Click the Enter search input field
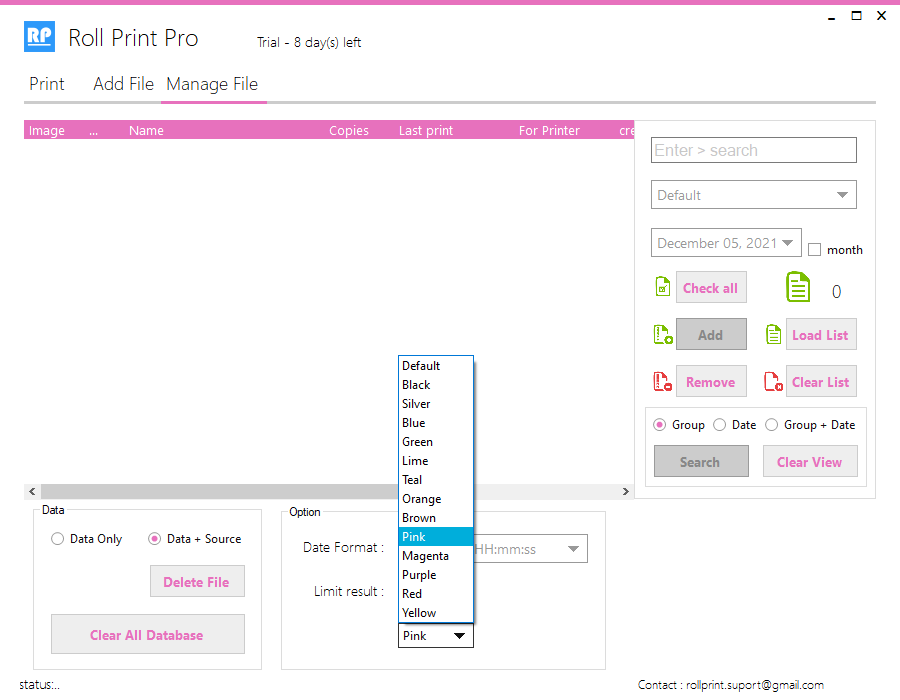The image size is (900, 700). pos(753,150)
